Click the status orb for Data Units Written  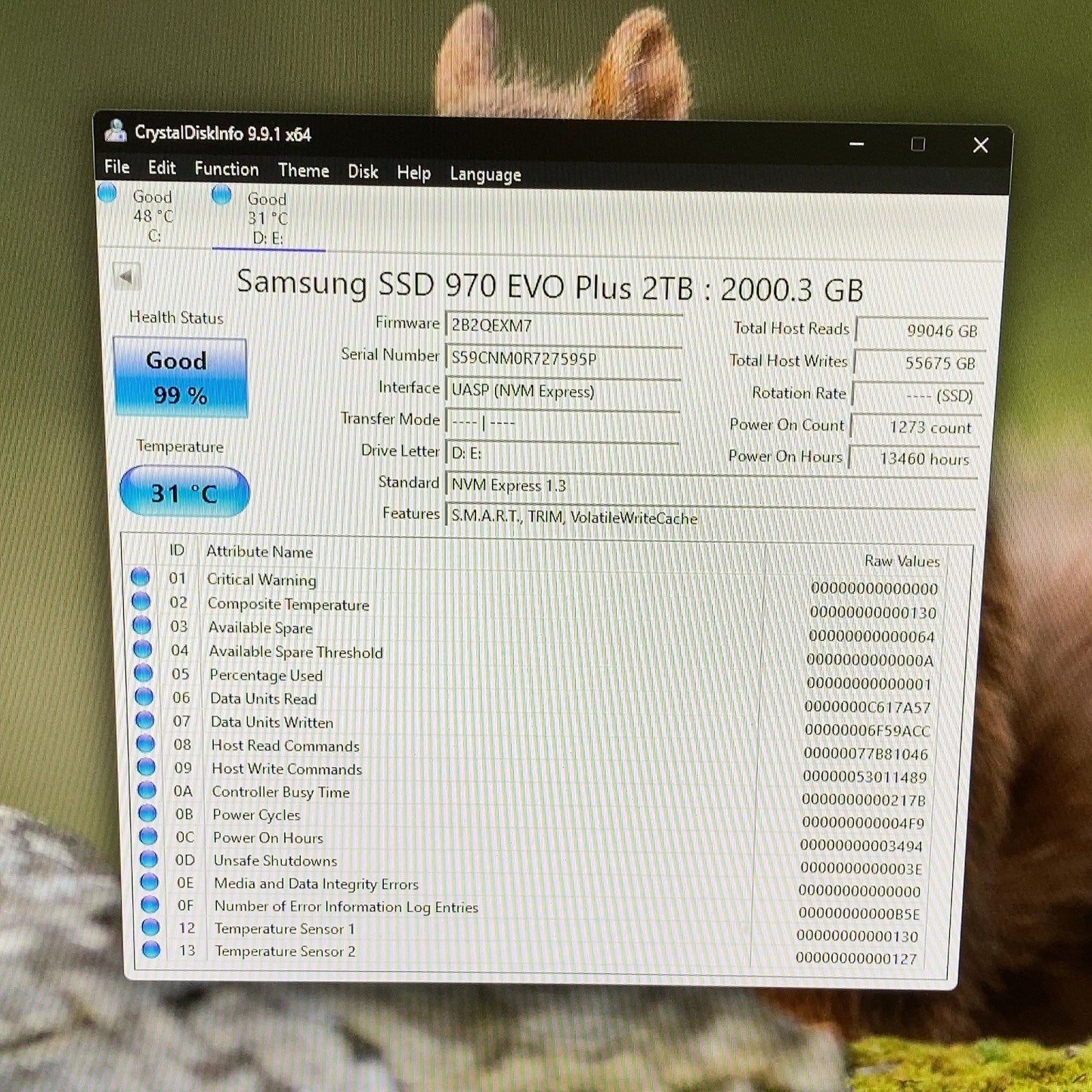pos(144,720)
